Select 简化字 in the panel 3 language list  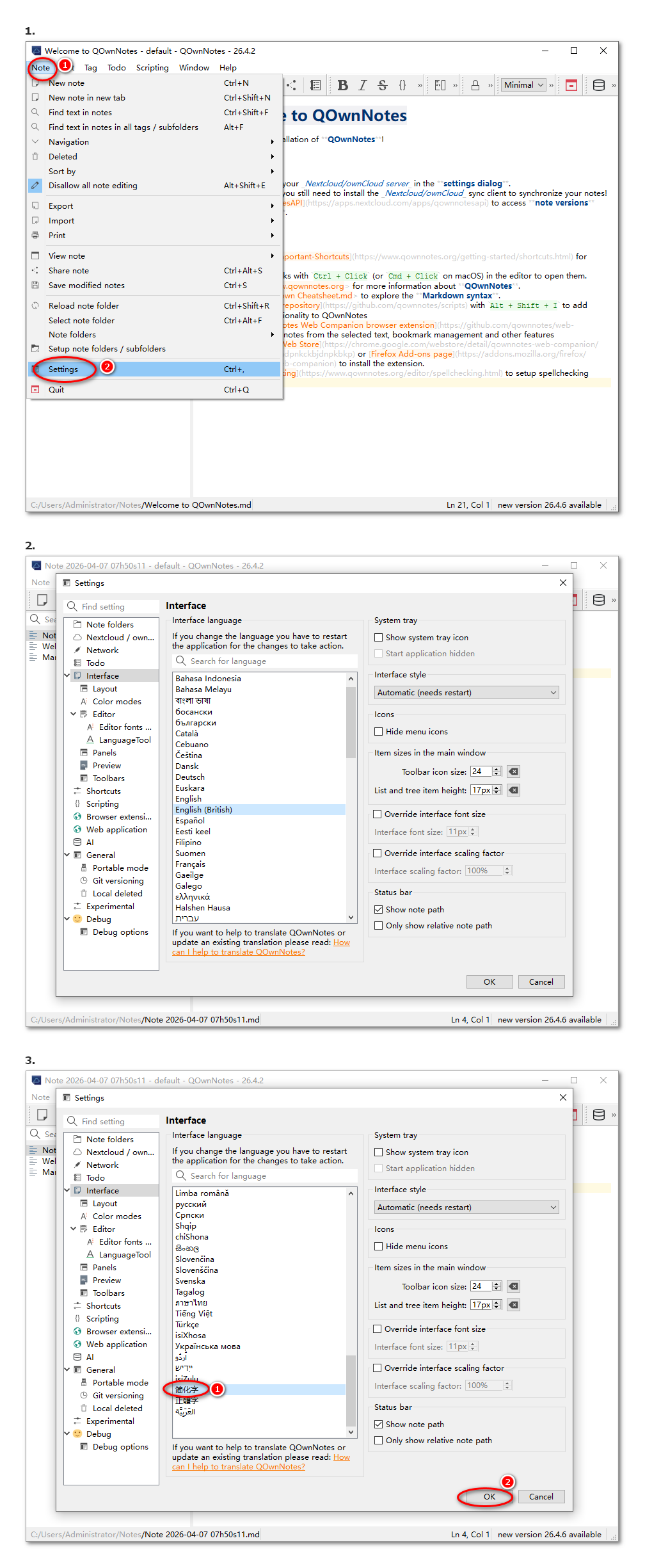[x=259, y=1389]
